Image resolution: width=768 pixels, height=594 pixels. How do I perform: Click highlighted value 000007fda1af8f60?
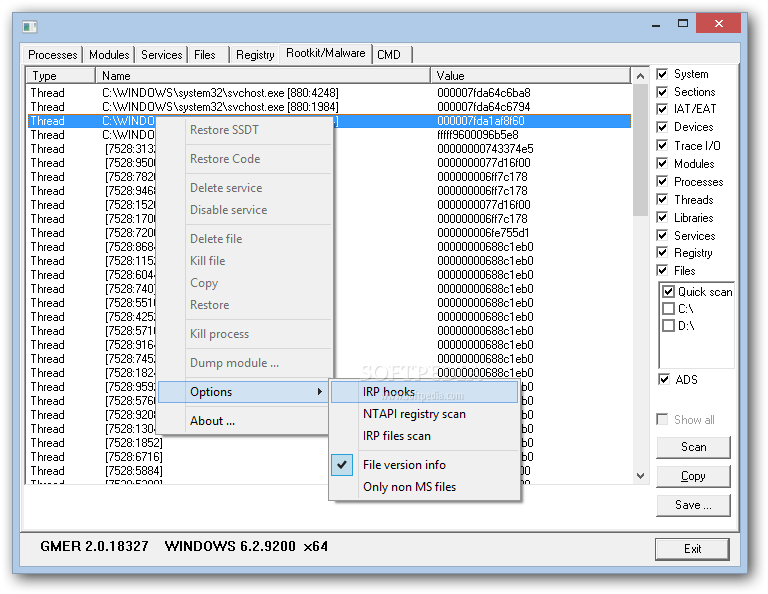point(481,121)
